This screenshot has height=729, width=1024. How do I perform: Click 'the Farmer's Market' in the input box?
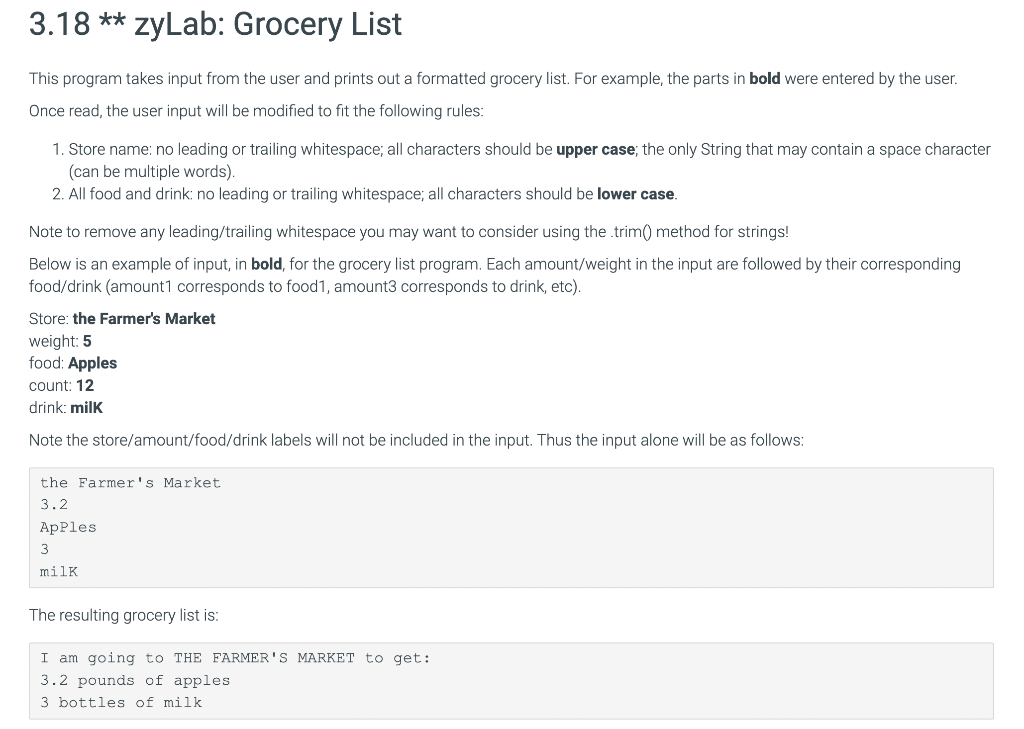(131, 483)
